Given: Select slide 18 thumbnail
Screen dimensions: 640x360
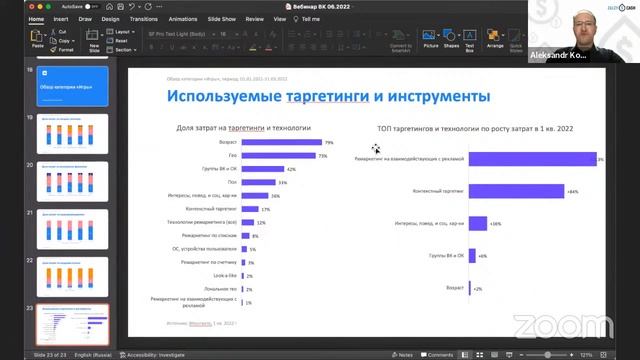Looking at the screenshot, I should pyautogui.click(x=72, y=86).
